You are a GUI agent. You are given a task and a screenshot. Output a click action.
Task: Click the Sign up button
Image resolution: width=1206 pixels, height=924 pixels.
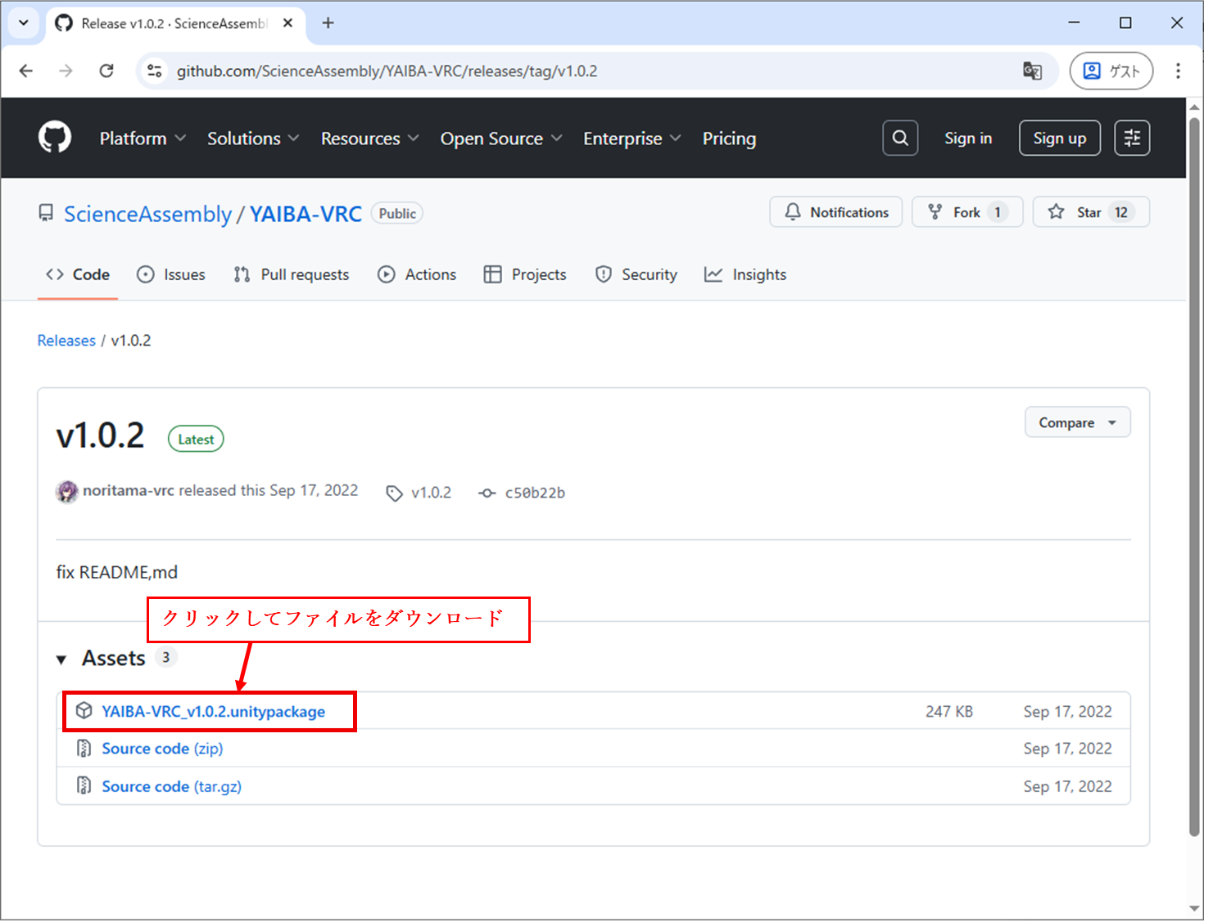(1059, 138)
